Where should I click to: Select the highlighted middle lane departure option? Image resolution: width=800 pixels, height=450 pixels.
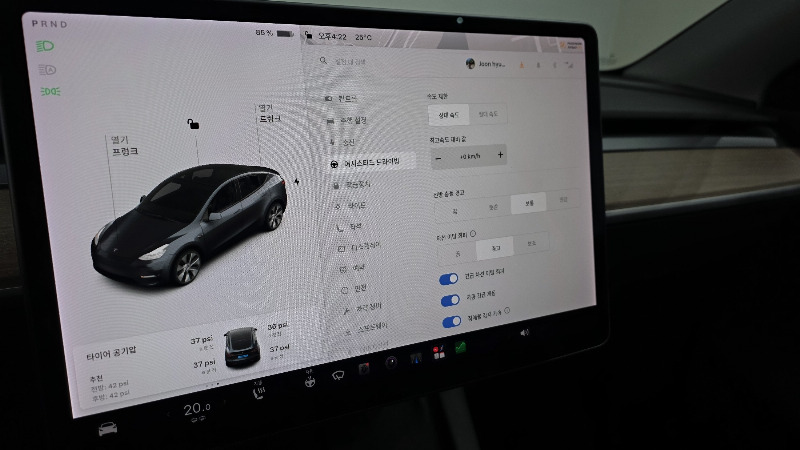click(x=495, y=248)
